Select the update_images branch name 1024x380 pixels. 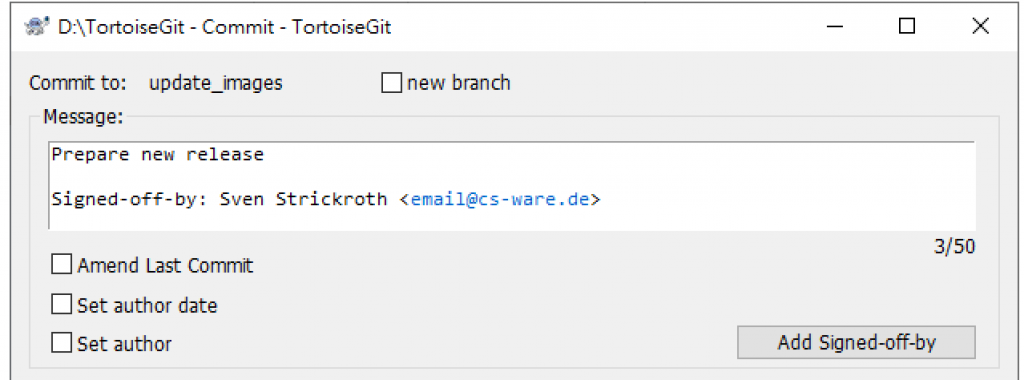pyautogui.click(x=216, y=84)
